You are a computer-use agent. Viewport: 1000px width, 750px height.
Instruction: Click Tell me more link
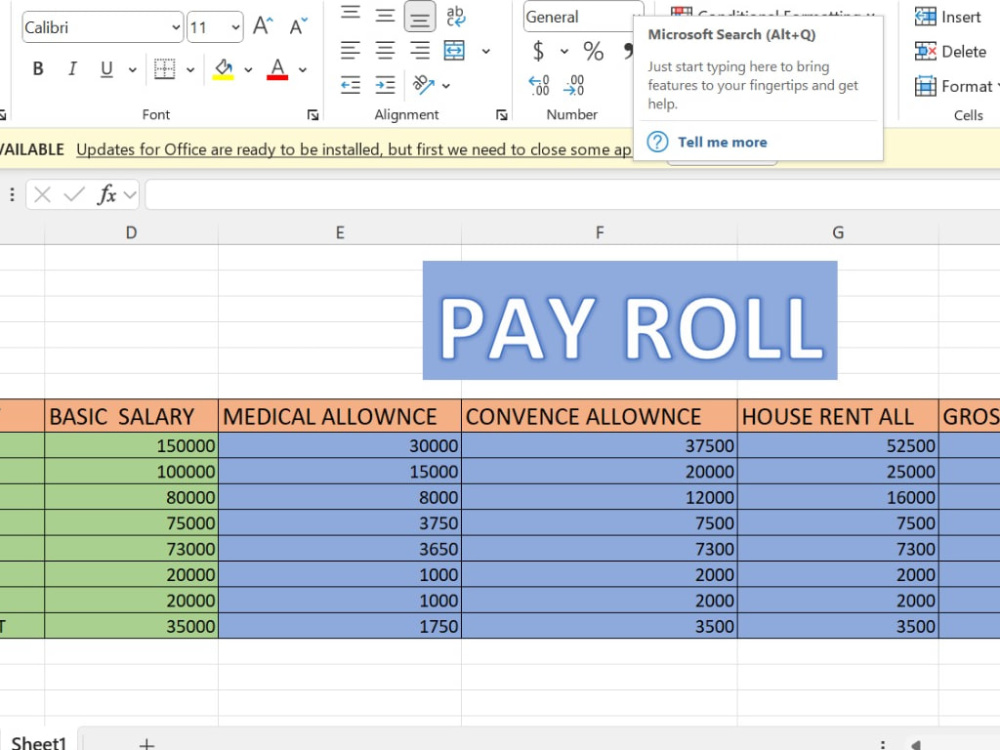(x=722, y=142)
